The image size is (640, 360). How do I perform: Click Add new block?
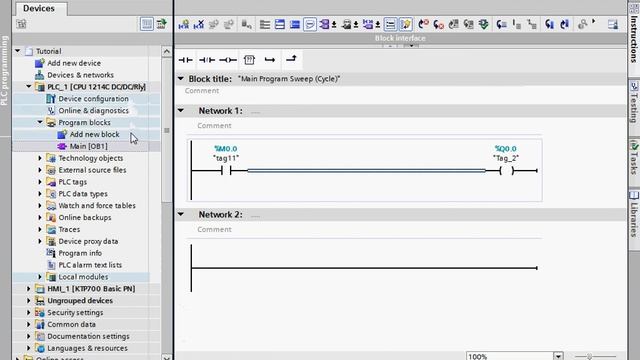(95, 134)
